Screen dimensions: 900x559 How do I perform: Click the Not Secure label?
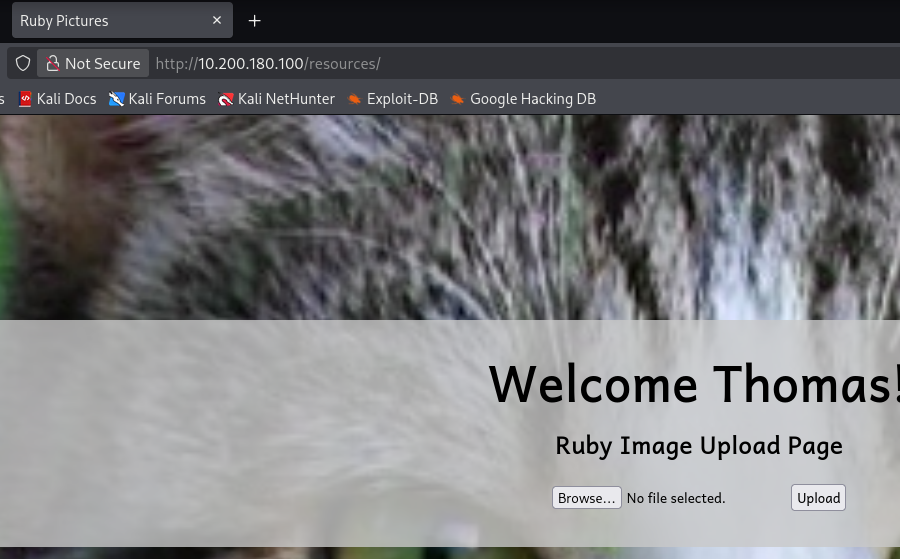click(x=102, y=63)
